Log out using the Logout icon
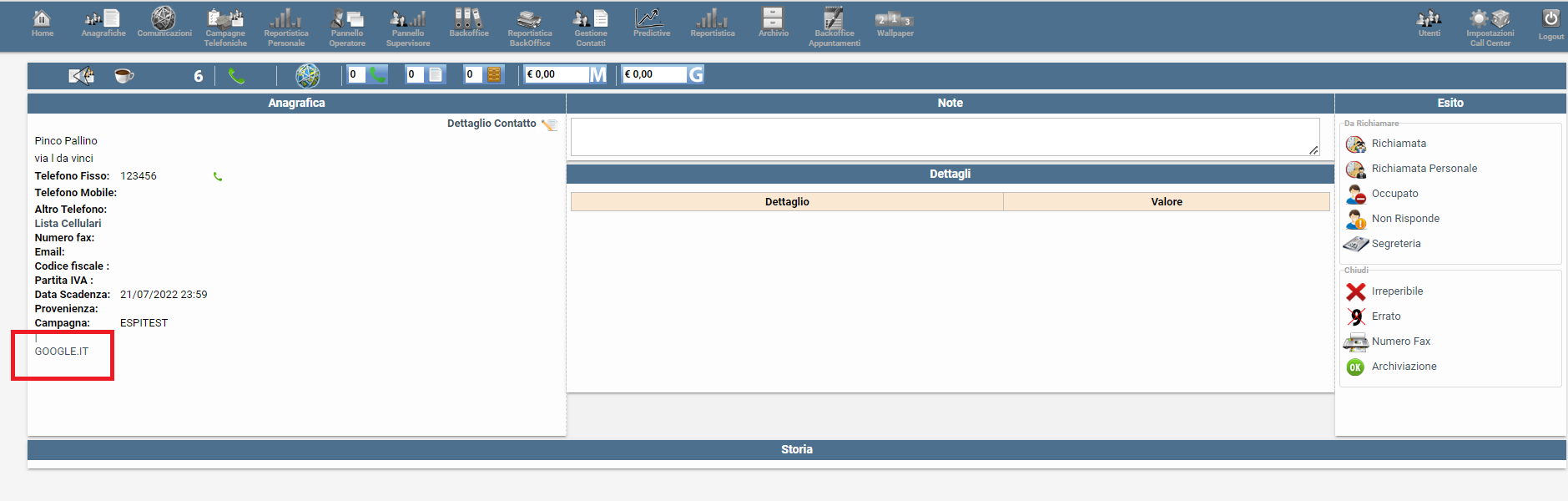Screen dimensions: 1568x501 pyautogui.click(x=1550, y=23)
